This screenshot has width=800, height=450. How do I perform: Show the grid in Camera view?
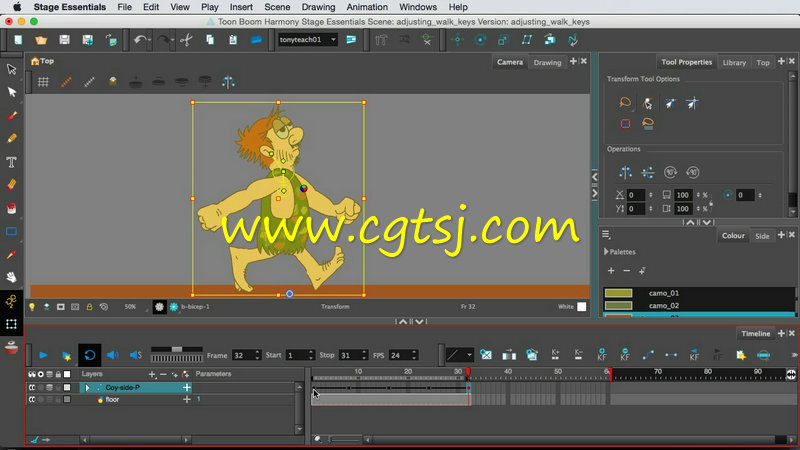(43, 82)
